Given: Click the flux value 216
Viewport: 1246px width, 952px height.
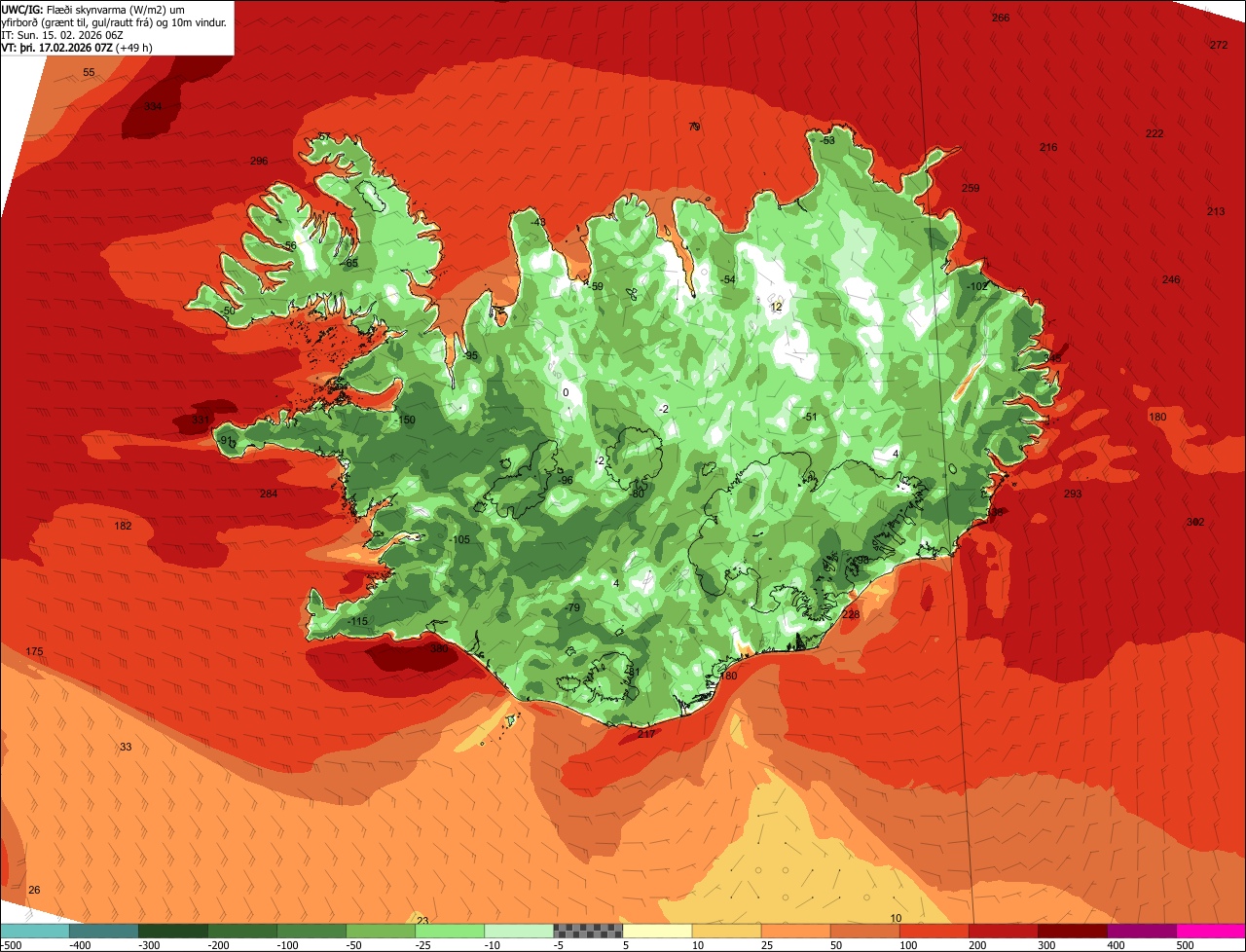Looking at the screenshot, I should [x=1048, y=147].
